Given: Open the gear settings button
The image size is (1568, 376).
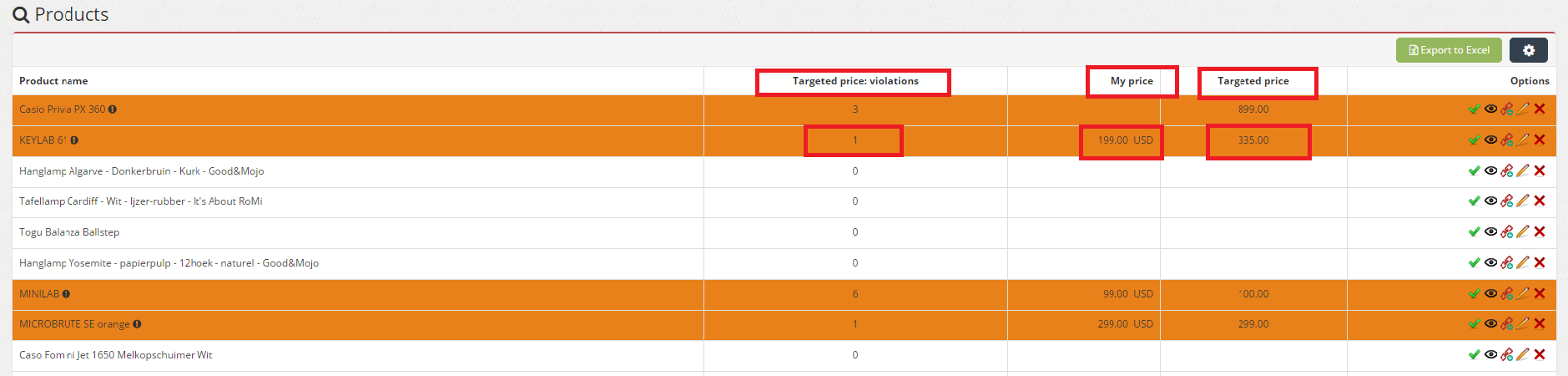Looking at the screenshot, I should click(x=1528, y=50).
